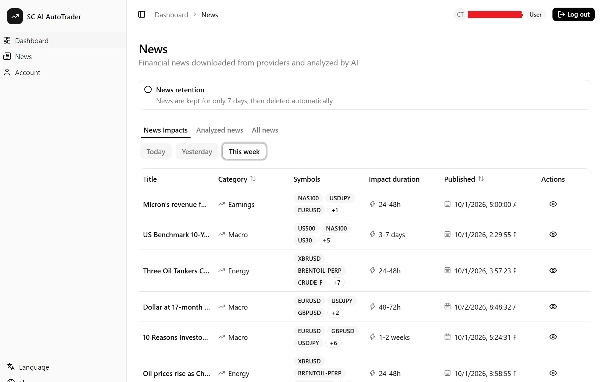Expand +1 symbols in Micron's row
The height and width of the screenshot is (382, 600).
coord(334,210)
